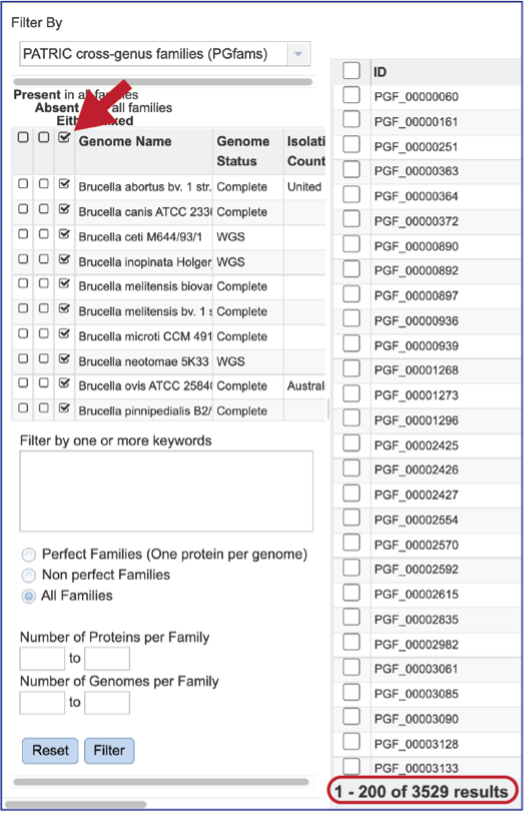This screenshot has width=528, height=815.
Task: Click the horizontal scrollbar above genome table
Action: (x=163, y=82)
